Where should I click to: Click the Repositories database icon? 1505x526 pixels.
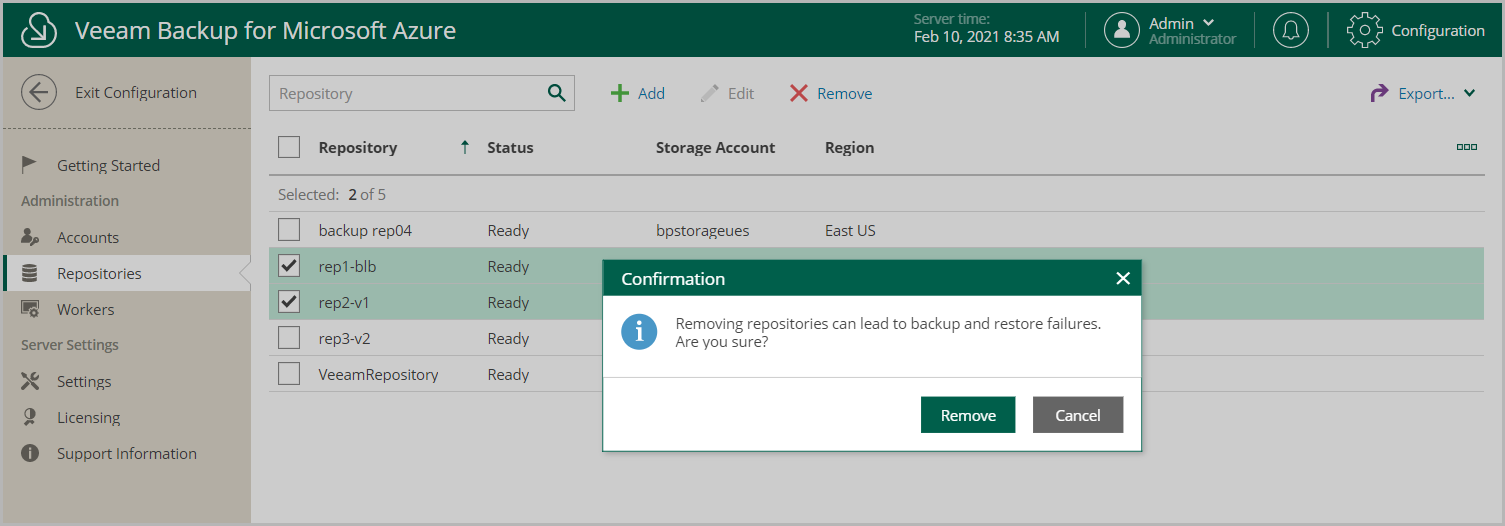30,273
